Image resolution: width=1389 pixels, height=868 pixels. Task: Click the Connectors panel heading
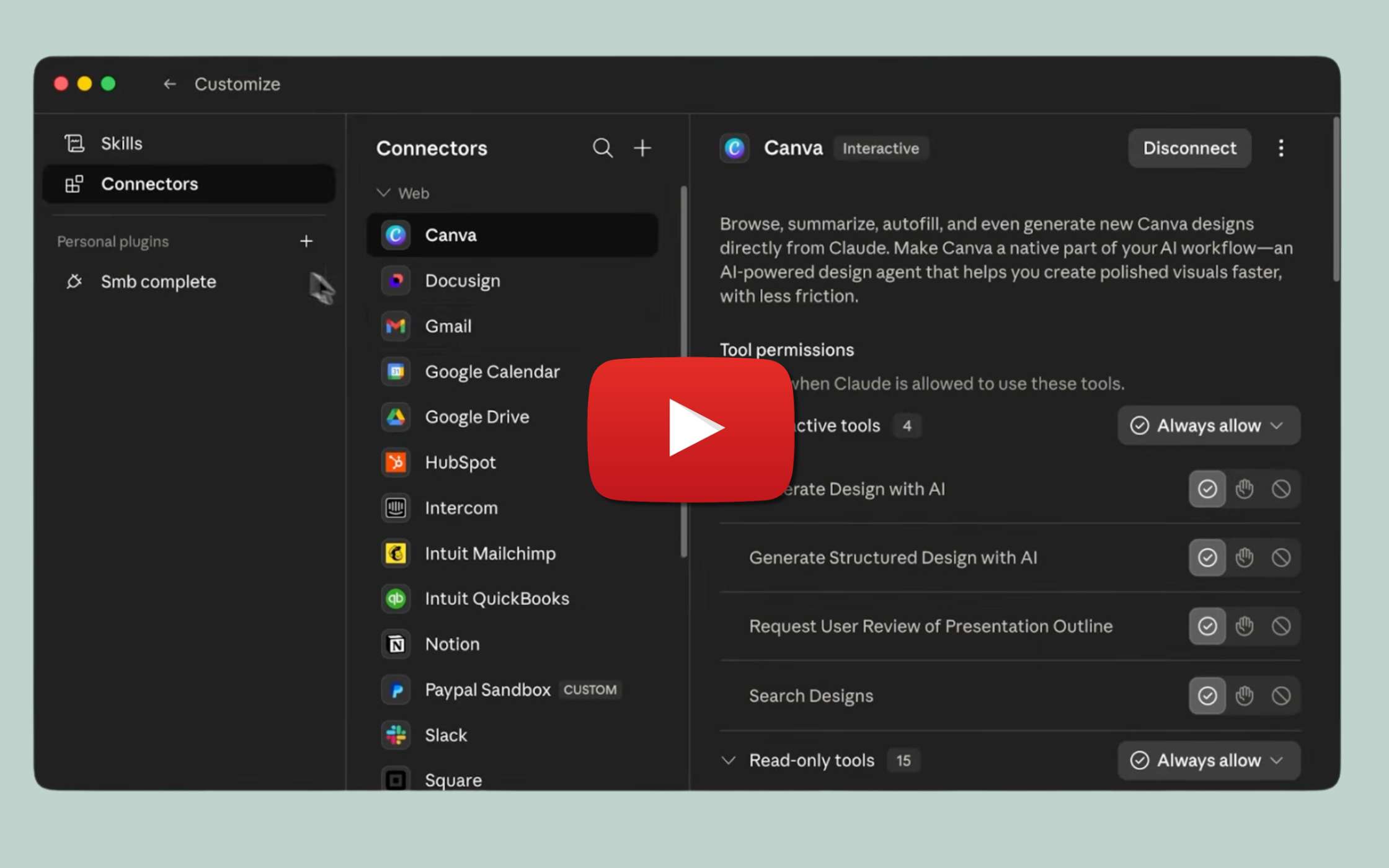(432, 148)
